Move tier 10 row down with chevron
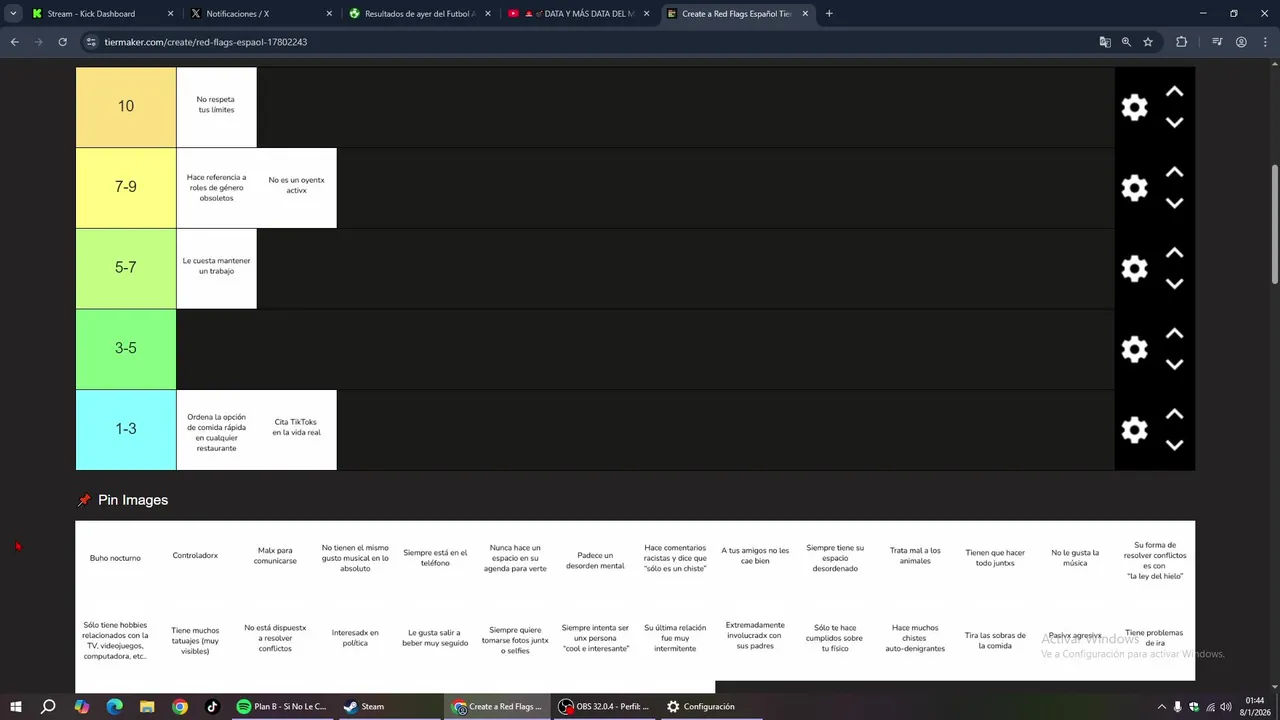The width and height of the screenshot is (1280, 720). click(x=1175, y=122)
